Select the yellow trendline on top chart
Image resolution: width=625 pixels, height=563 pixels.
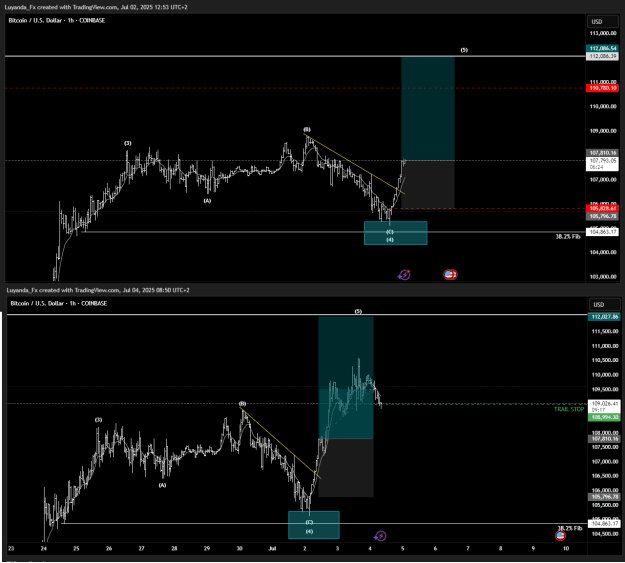(354, 164)
